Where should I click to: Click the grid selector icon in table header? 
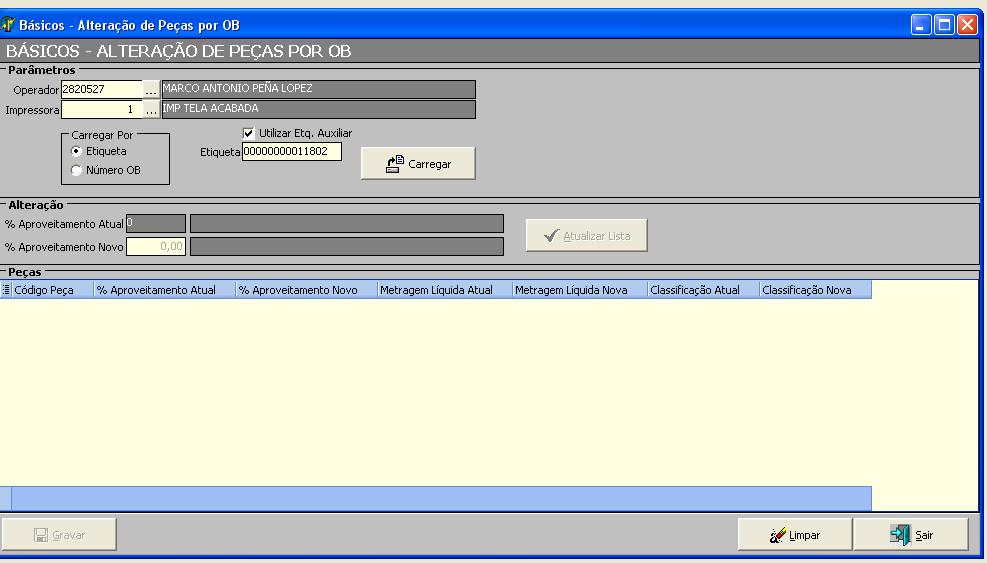6,290
